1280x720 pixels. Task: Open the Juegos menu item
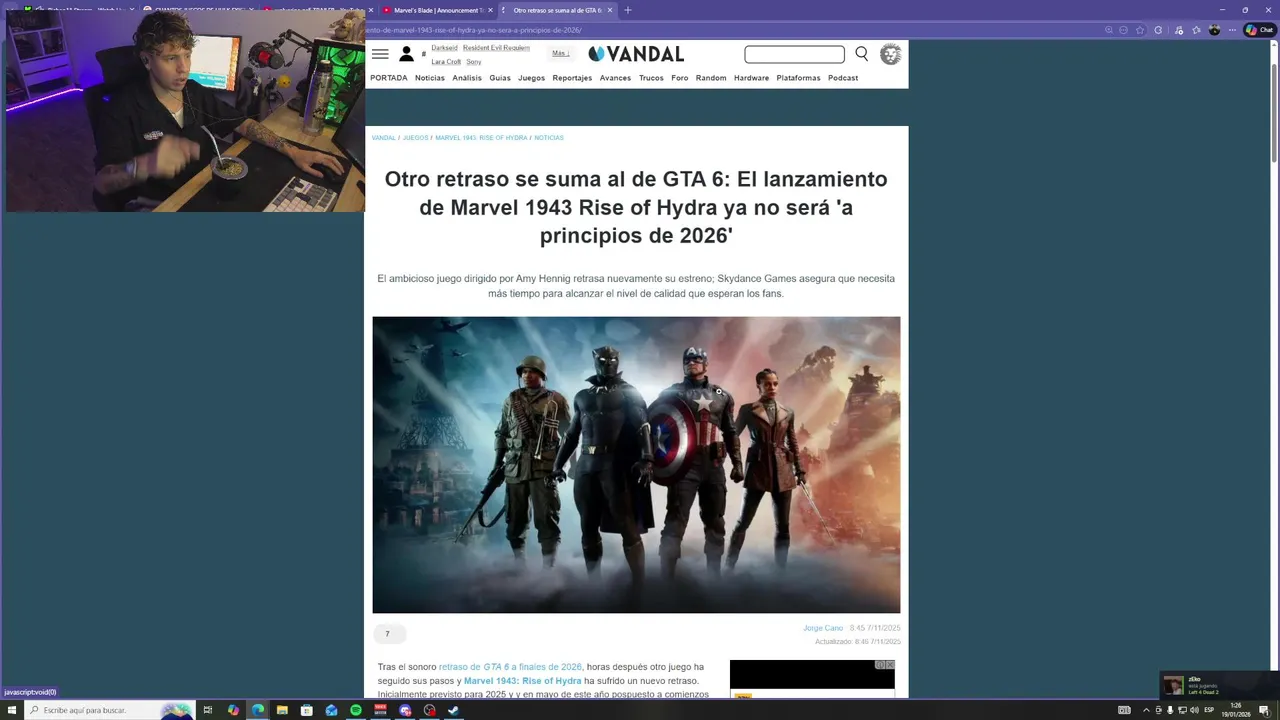click(x=531, y=78)
